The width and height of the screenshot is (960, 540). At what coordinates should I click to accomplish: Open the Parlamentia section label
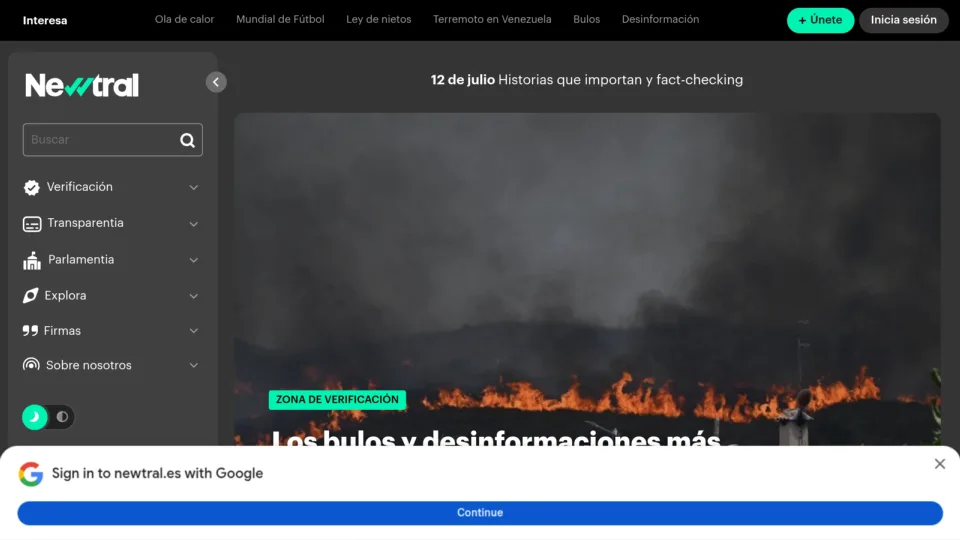pyautogui.click(x=81, y=260)
